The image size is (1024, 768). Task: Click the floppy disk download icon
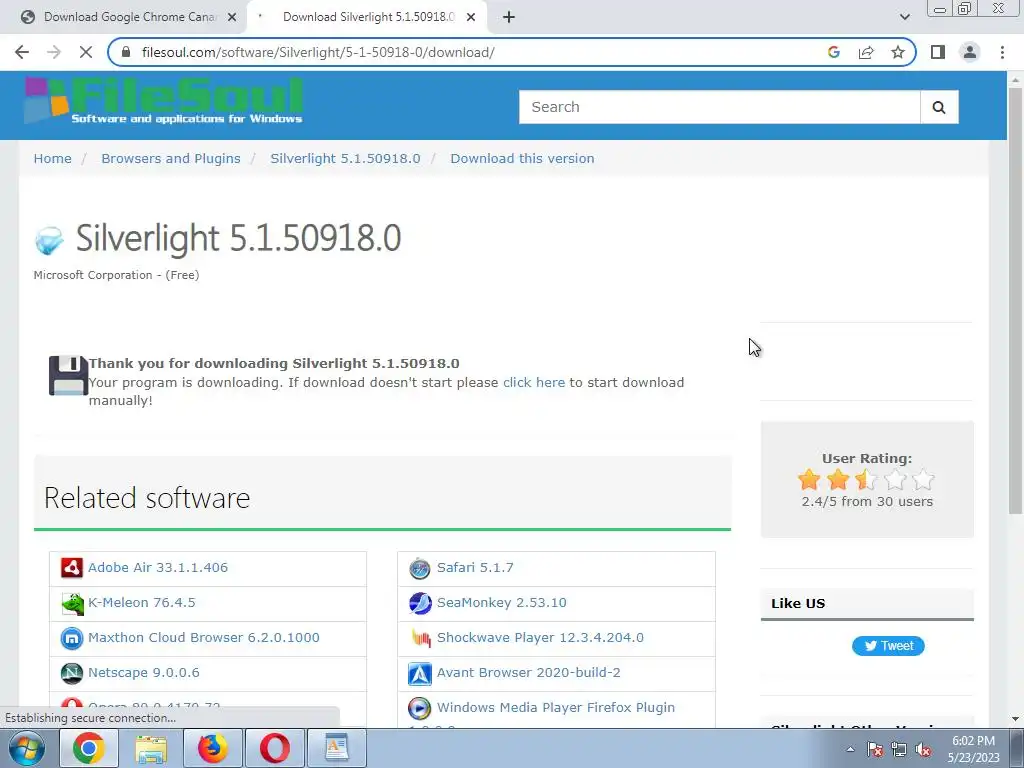[68, 376]
